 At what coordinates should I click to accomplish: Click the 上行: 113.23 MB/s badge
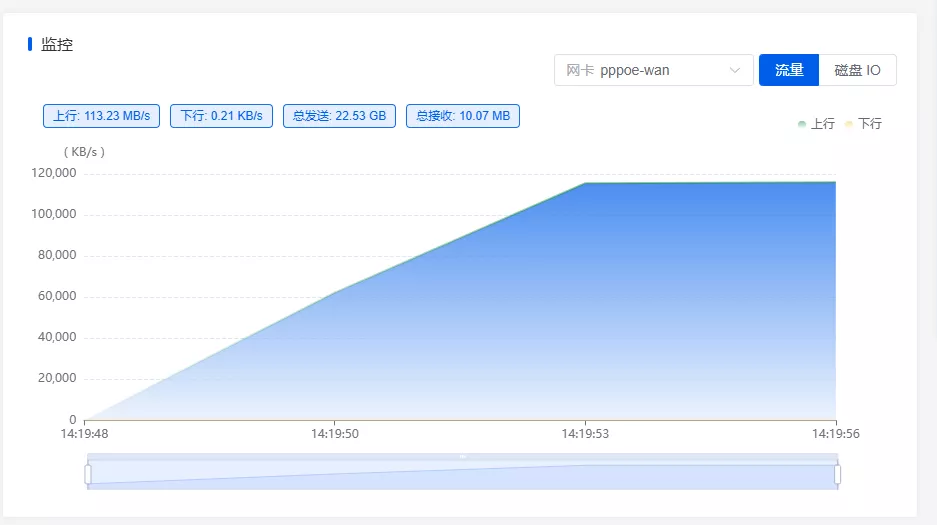[x=101, y=116]
